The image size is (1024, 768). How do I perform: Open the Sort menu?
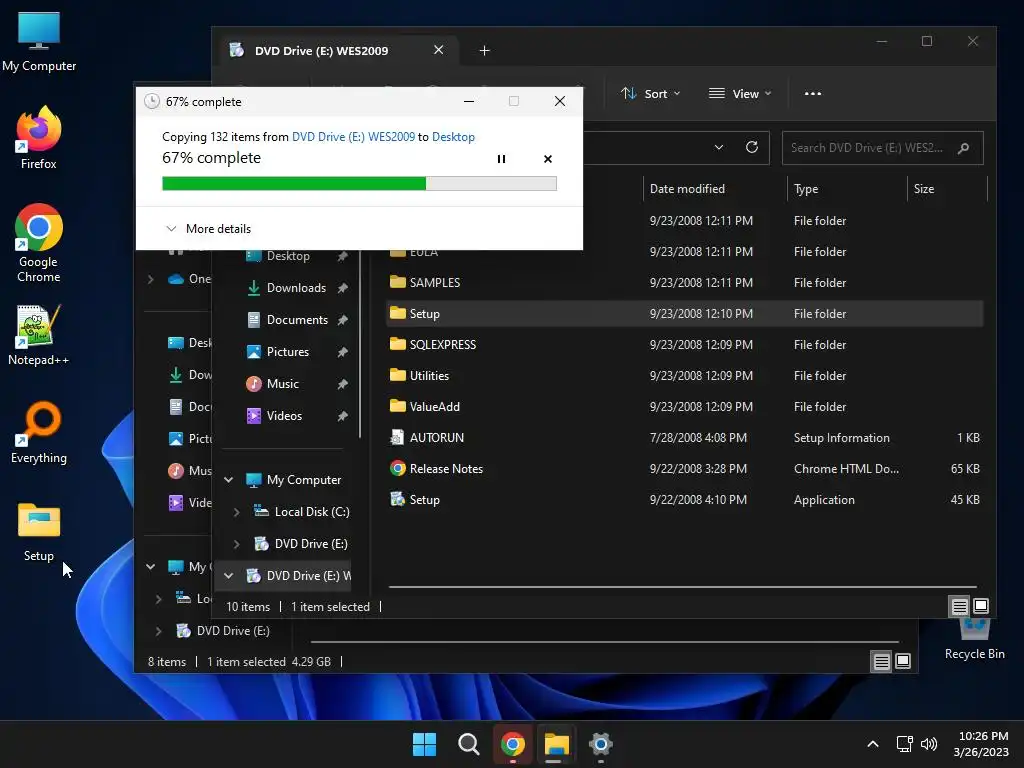[x=650, y=93]
